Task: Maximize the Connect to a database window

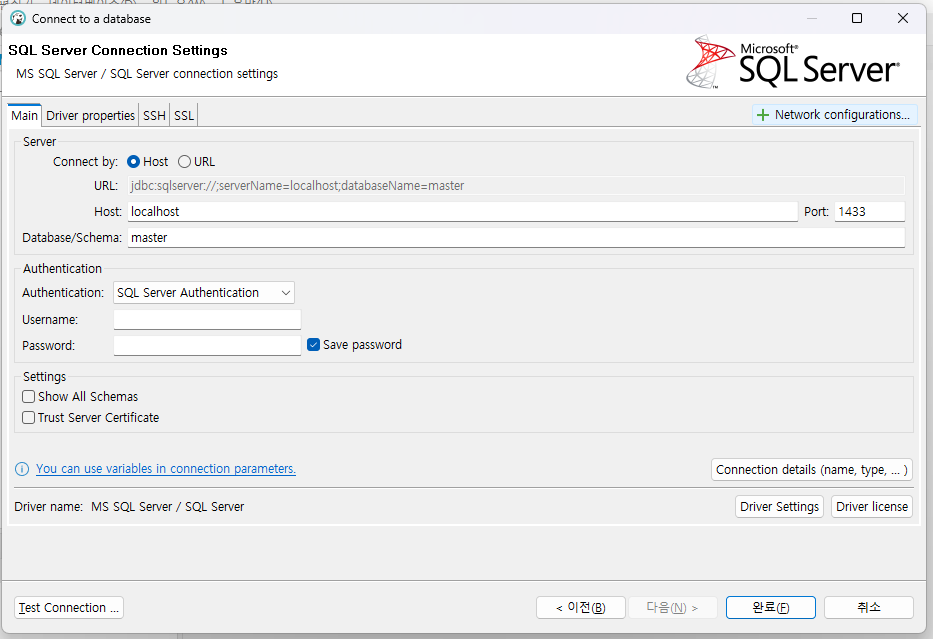Action: coord(857,18)
